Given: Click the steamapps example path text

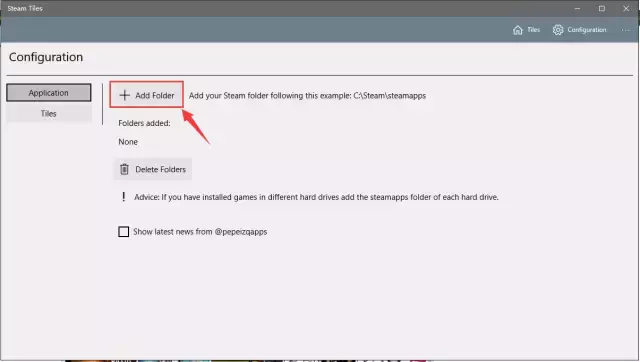Looking at the screenshot, I should [x=307, y=95].
